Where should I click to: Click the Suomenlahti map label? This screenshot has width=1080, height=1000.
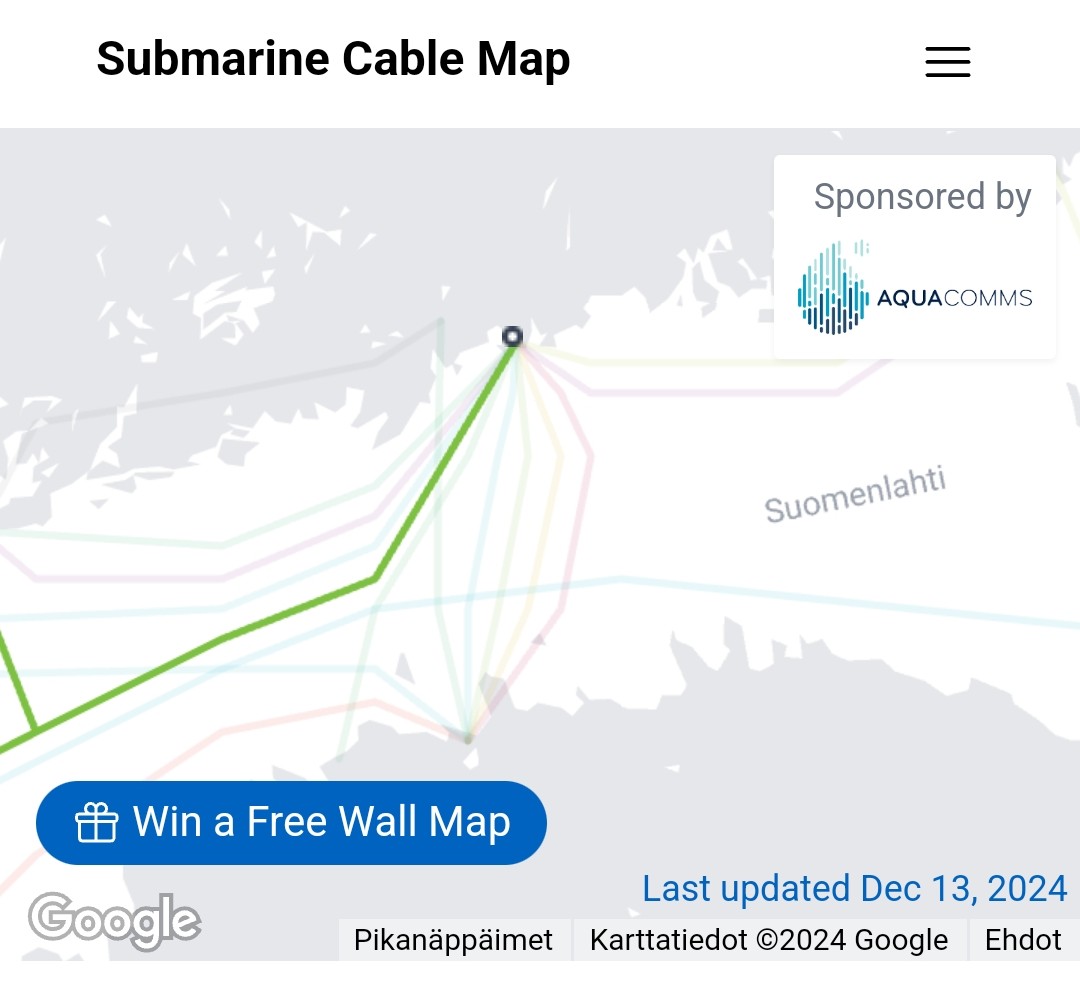point(855,496)
